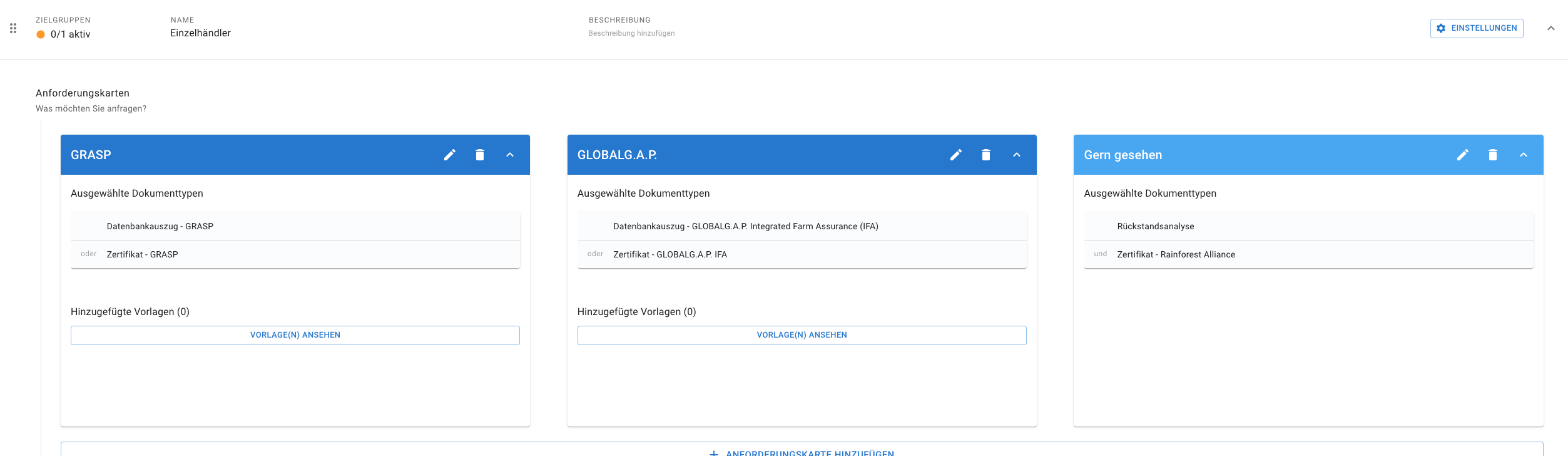Select Datenbankauszug - GLOBALG.A.P. Integrated Farm Assurance row
The width and height of the screenshot is (1568, 456).
click(x=802, y=226)
